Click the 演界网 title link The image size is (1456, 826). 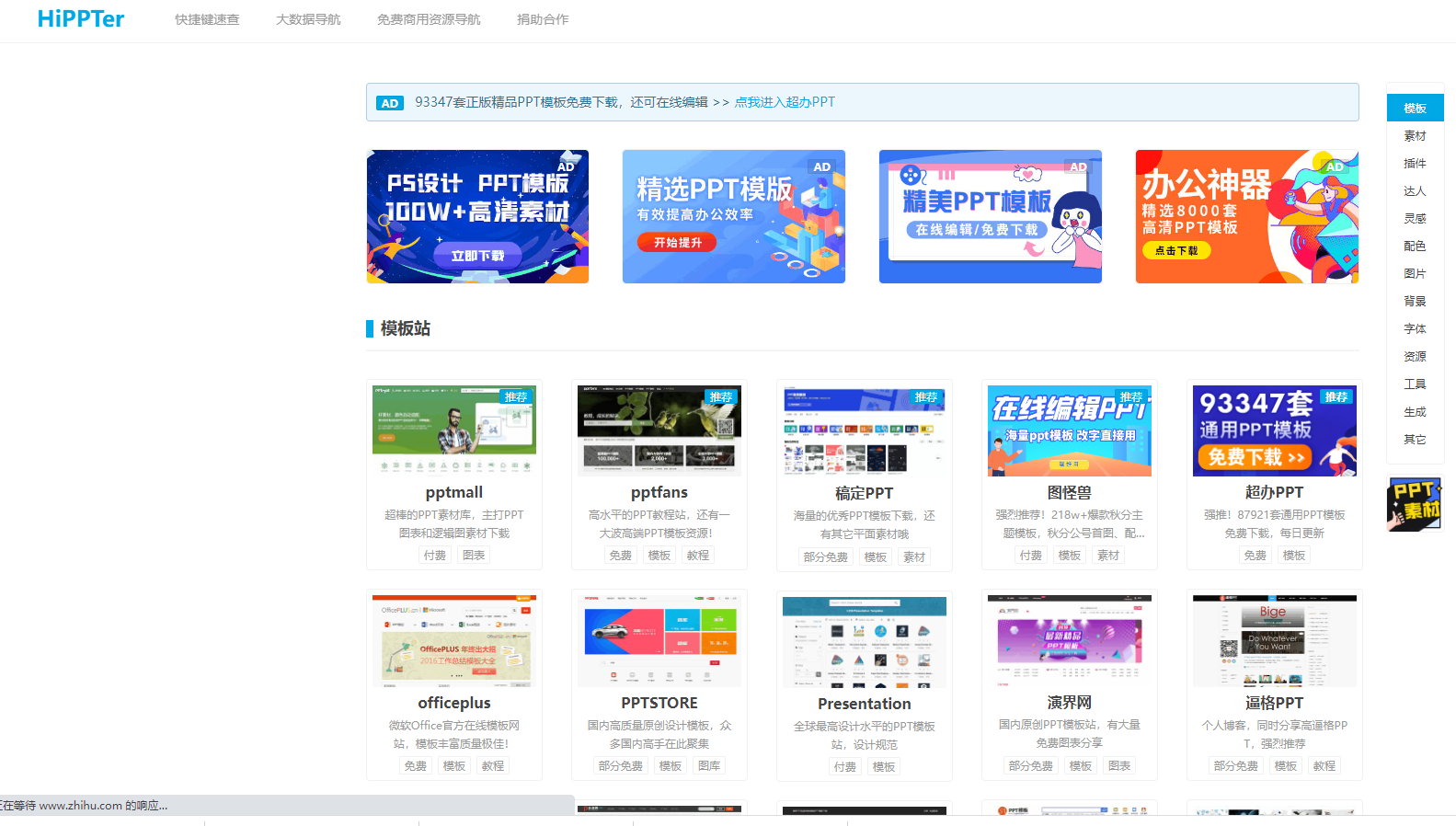tap(1070, 704)
